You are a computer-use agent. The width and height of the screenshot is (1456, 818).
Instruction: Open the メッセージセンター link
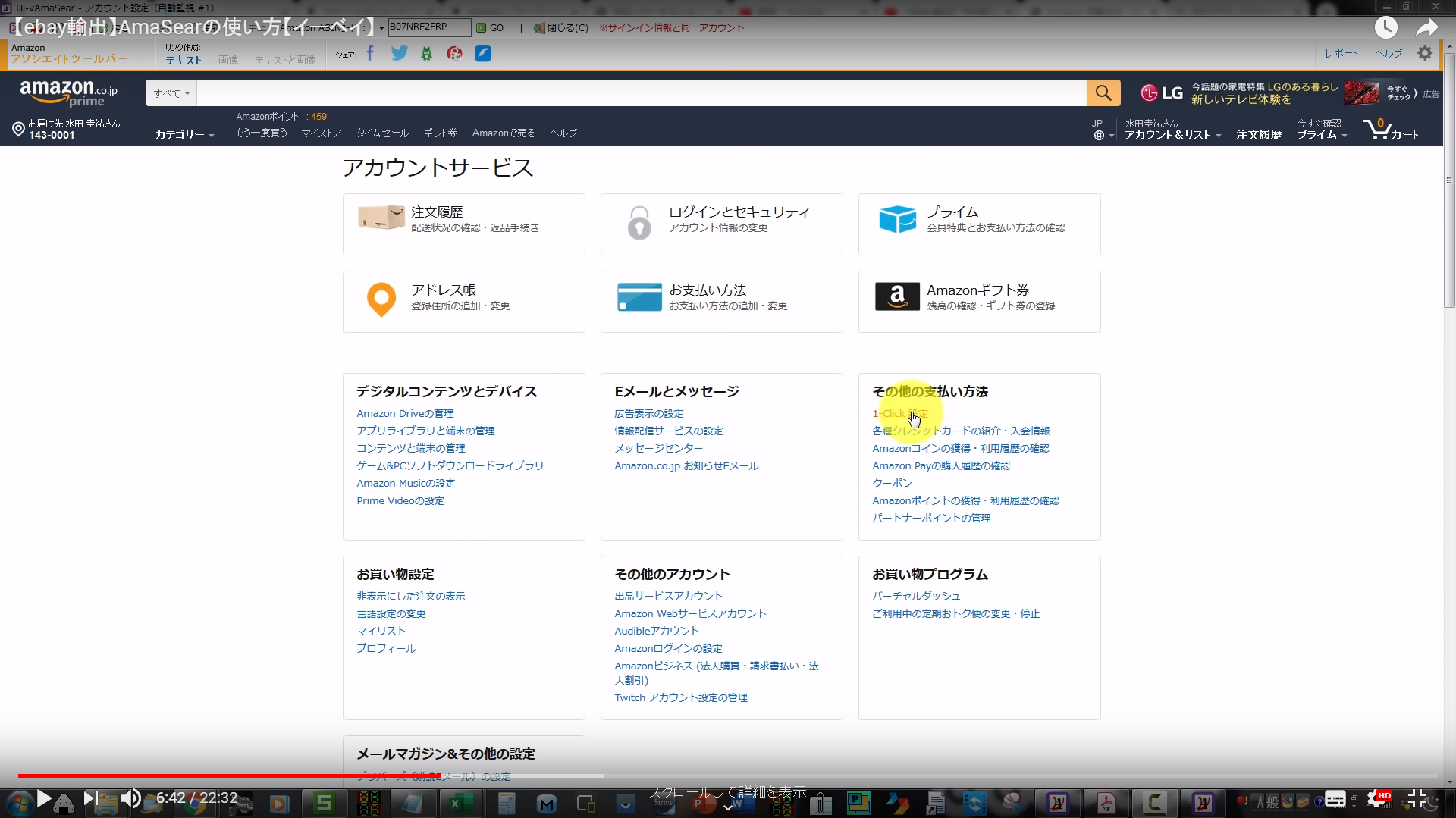[658, 448]
